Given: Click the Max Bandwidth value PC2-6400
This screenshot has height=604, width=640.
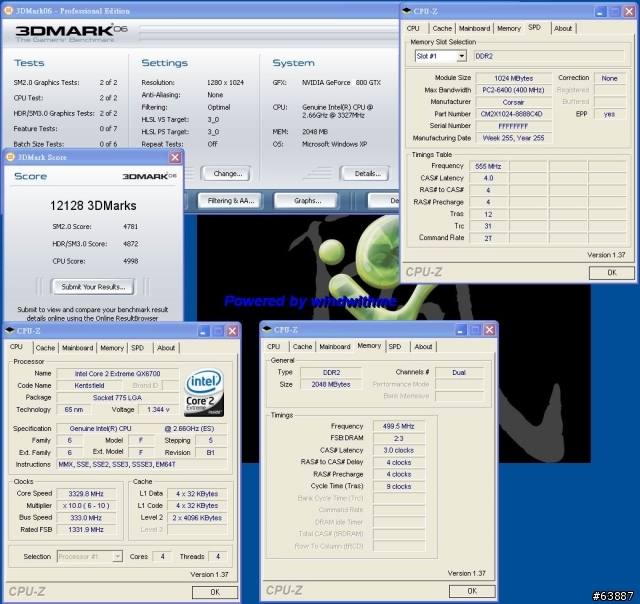Looking at the screenshot, I should click(513, 90).
